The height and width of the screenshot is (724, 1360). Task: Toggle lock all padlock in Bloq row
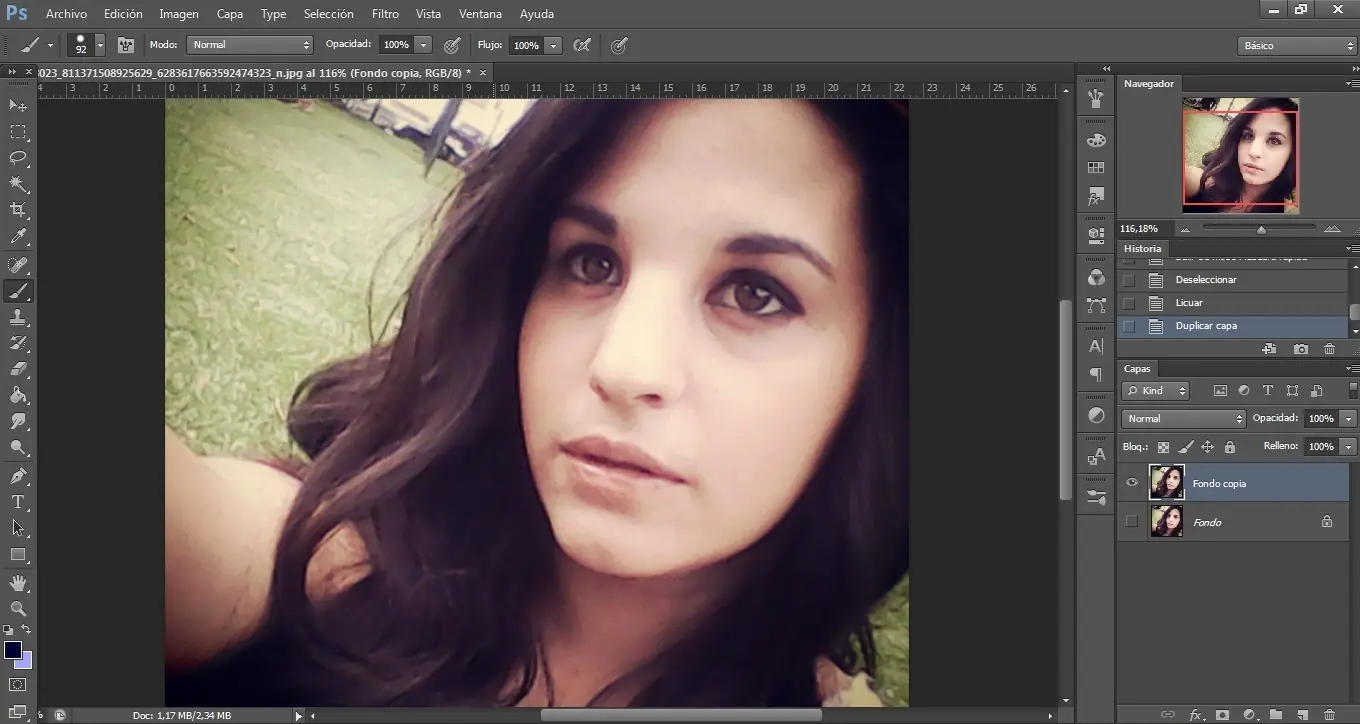[x=1230, y=447]
